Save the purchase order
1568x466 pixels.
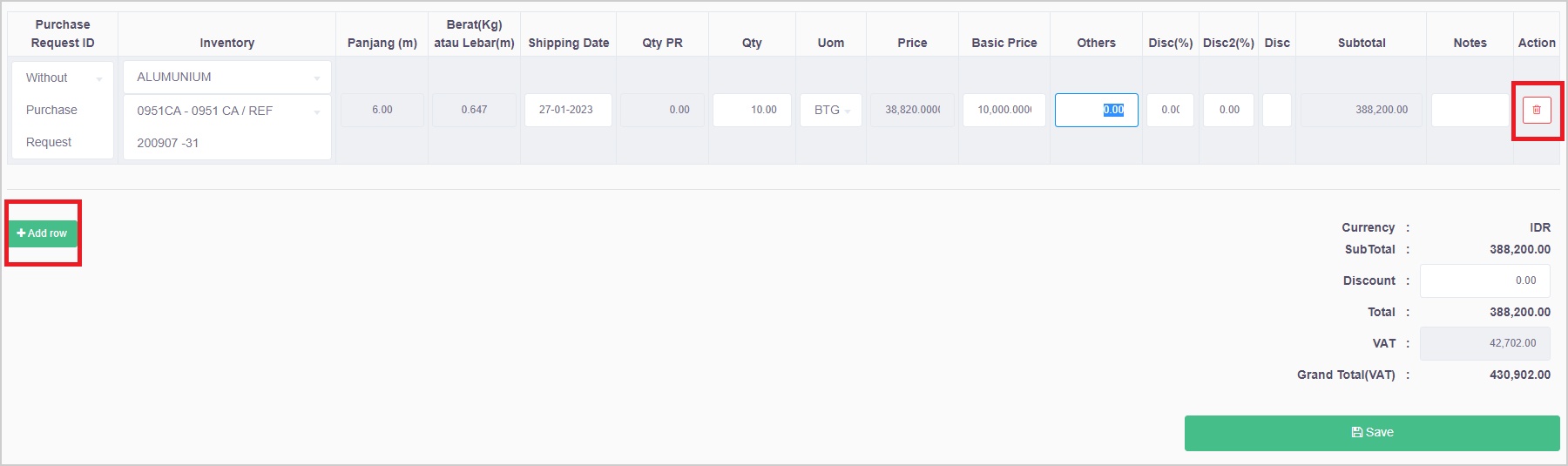(x=1371, y=433)
